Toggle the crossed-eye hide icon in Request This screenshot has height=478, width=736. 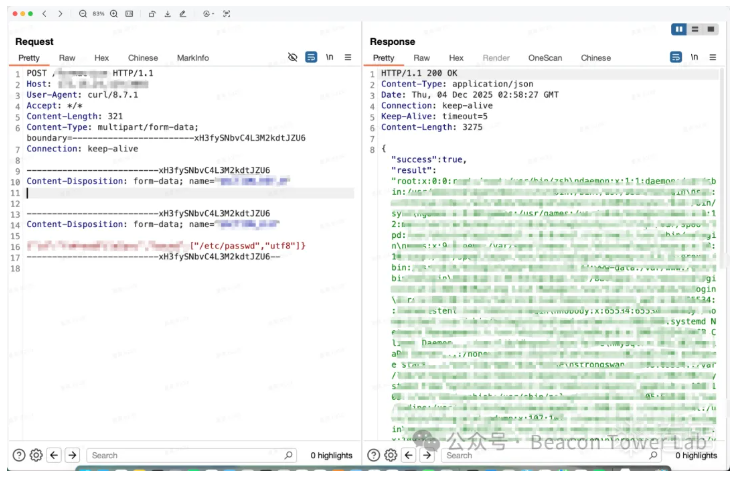click(292, 57)
